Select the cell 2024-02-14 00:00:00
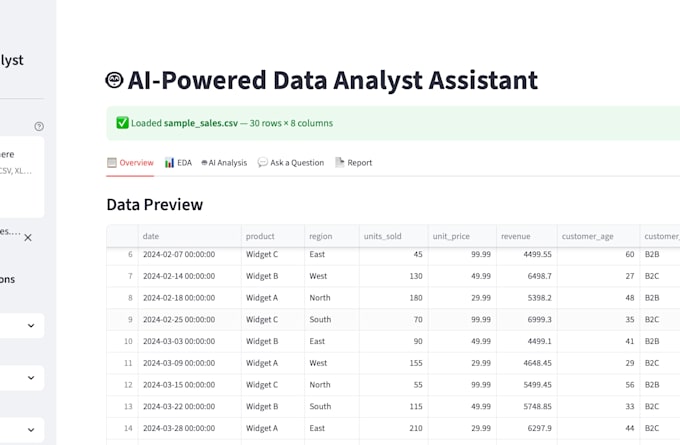680x445 pixels. tap(190, 276)
